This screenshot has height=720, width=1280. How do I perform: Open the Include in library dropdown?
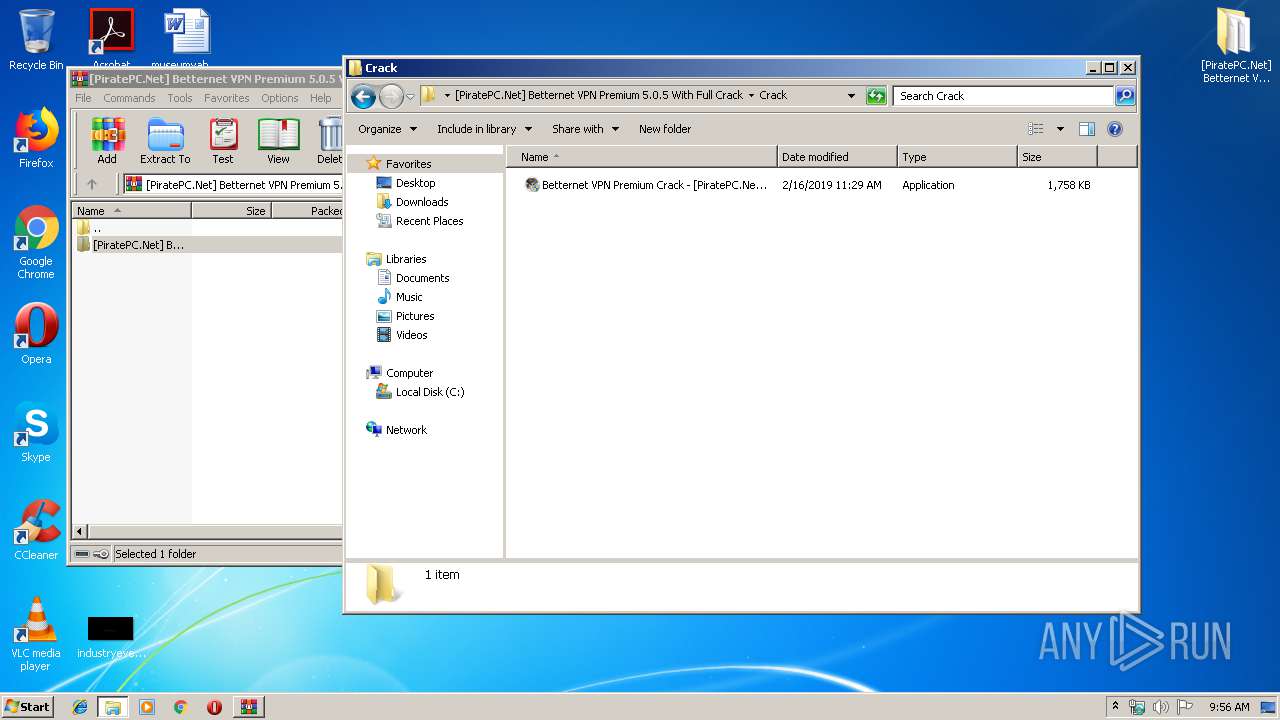[484, 129]
